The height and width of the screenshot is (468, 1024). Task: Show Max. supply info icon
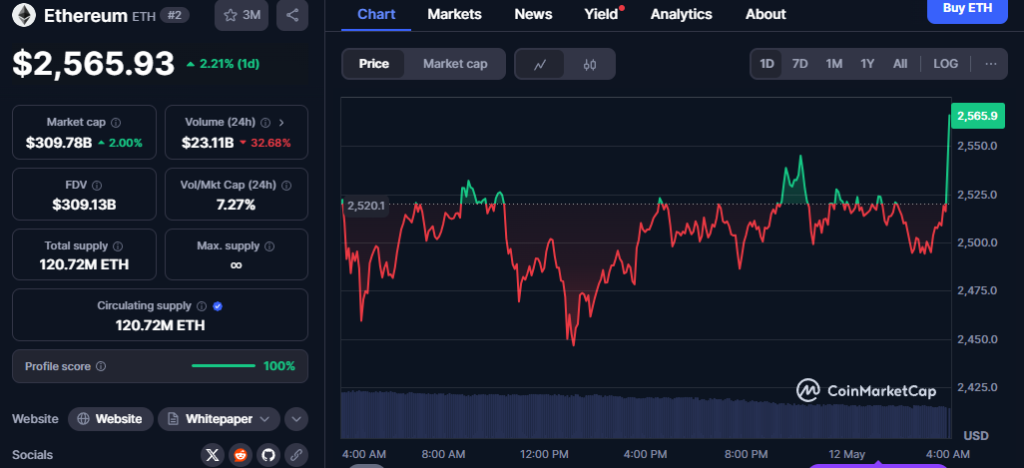[x=269, y=246]
